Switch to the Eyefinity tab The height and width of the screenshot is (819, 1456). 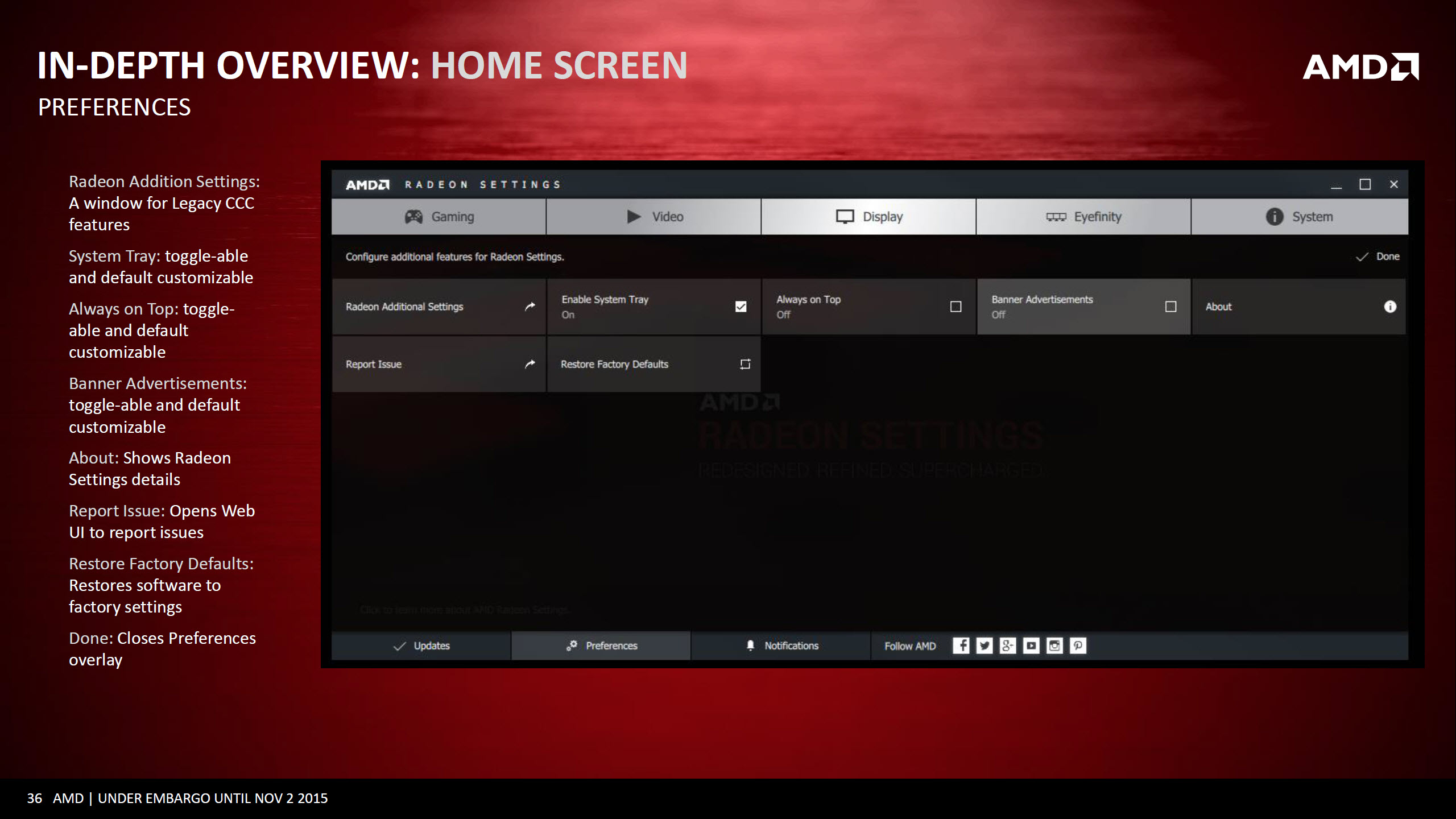[1083, 217]
